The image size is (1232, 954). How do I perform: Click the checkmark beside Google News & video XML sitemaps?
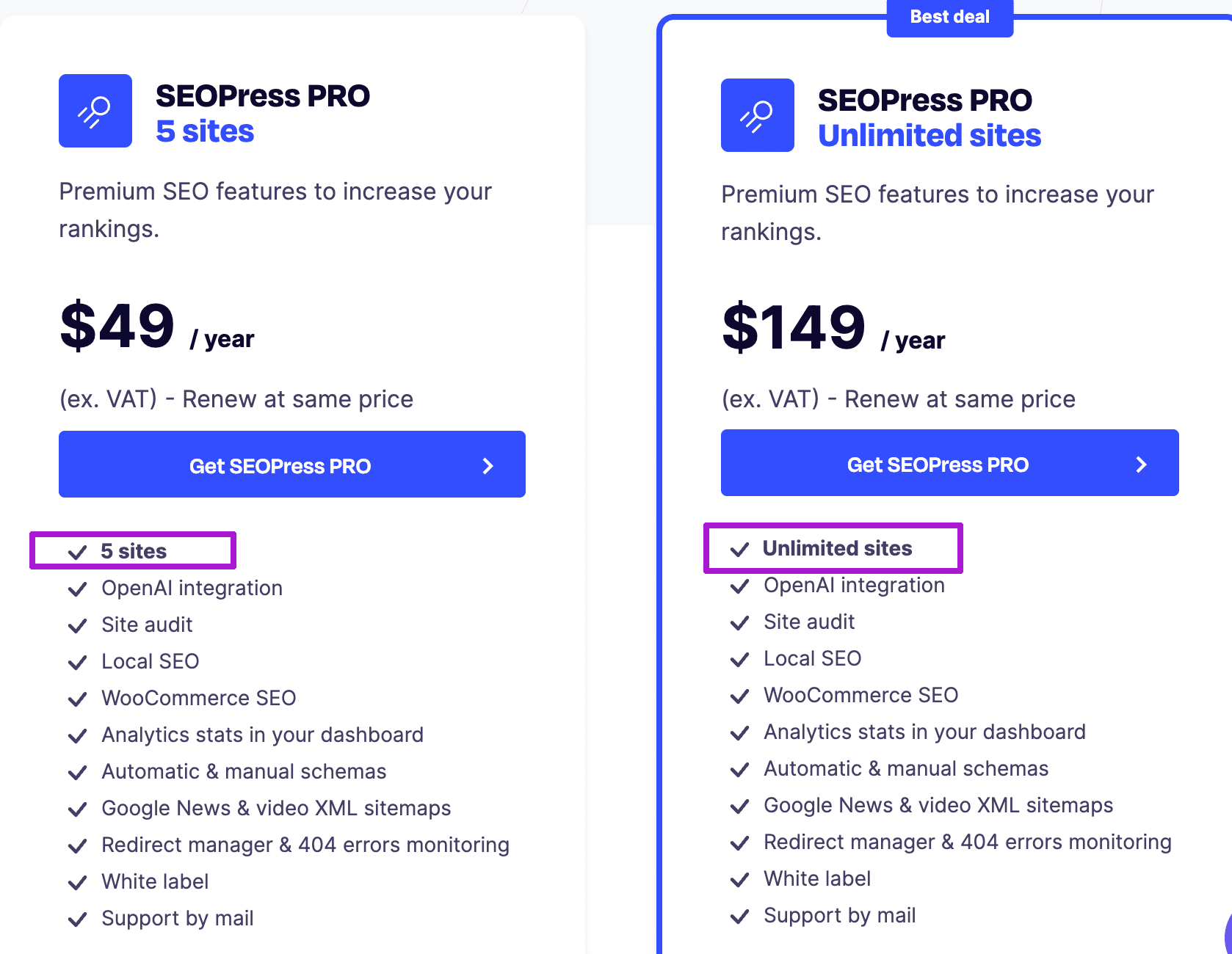point(78,809)
